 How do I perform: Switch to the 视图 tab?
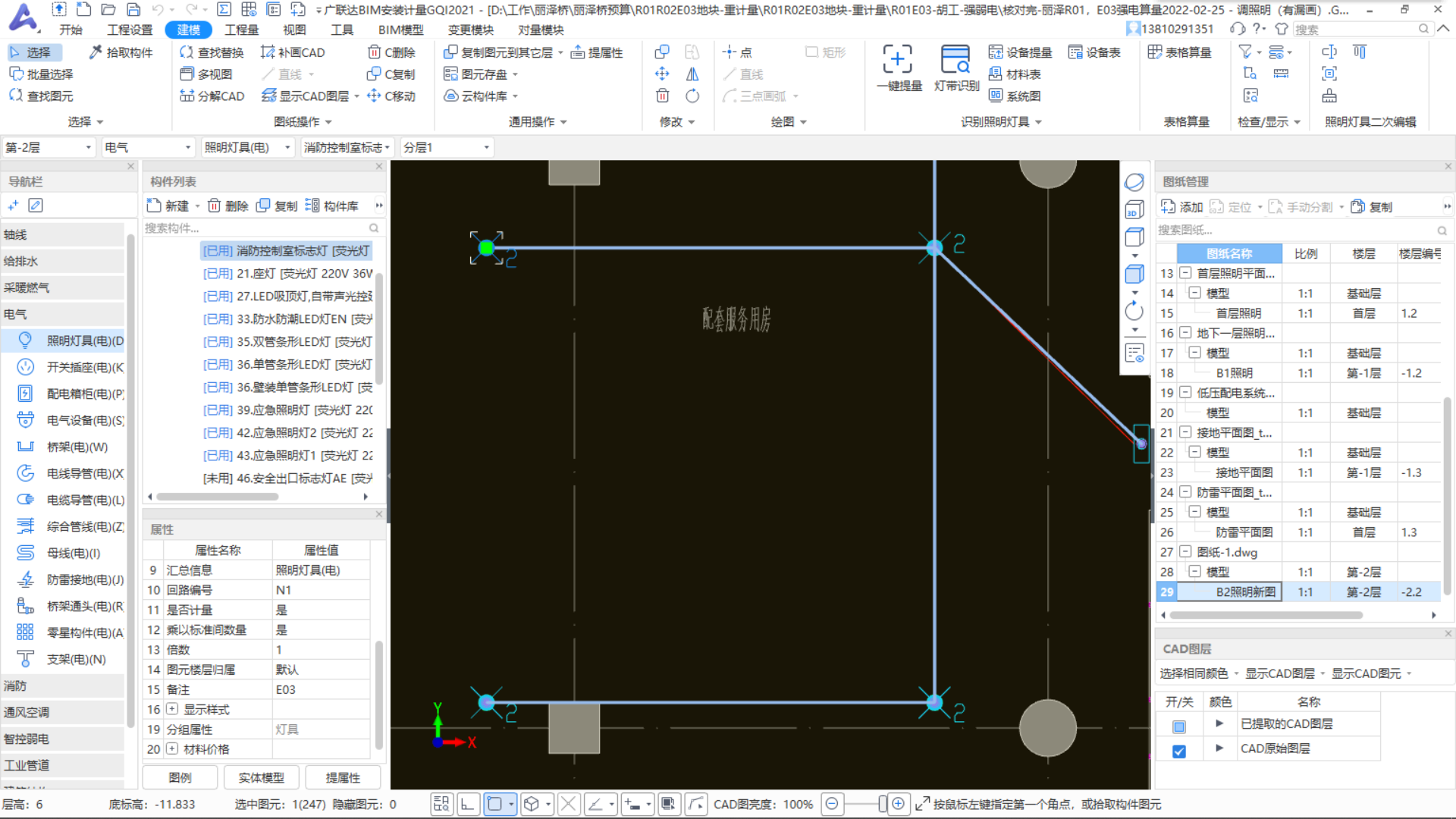tap(294, 30)
